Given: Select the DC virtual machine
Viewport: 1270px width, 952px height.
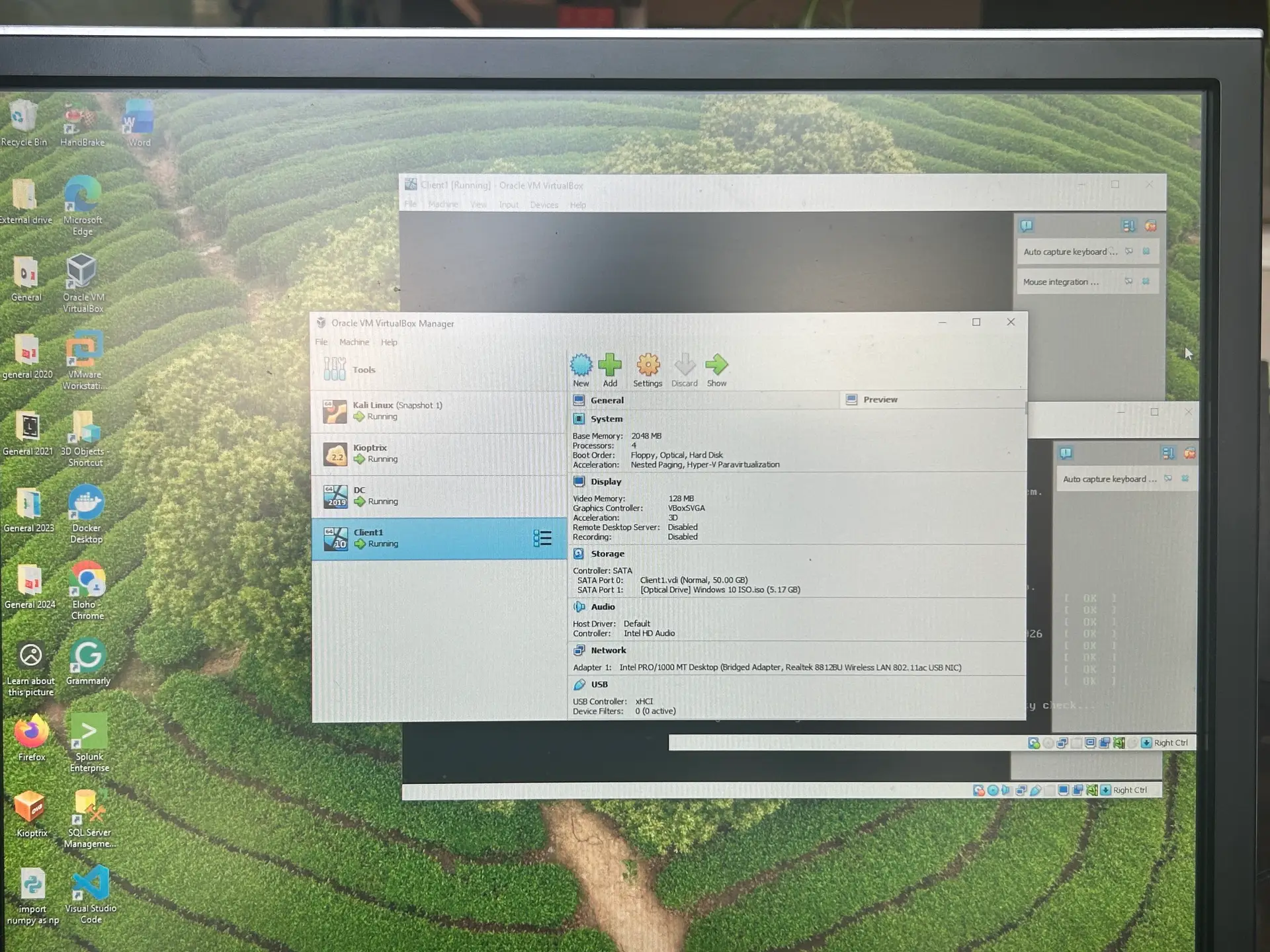Looking at the screenshot, I should [439, 496].
